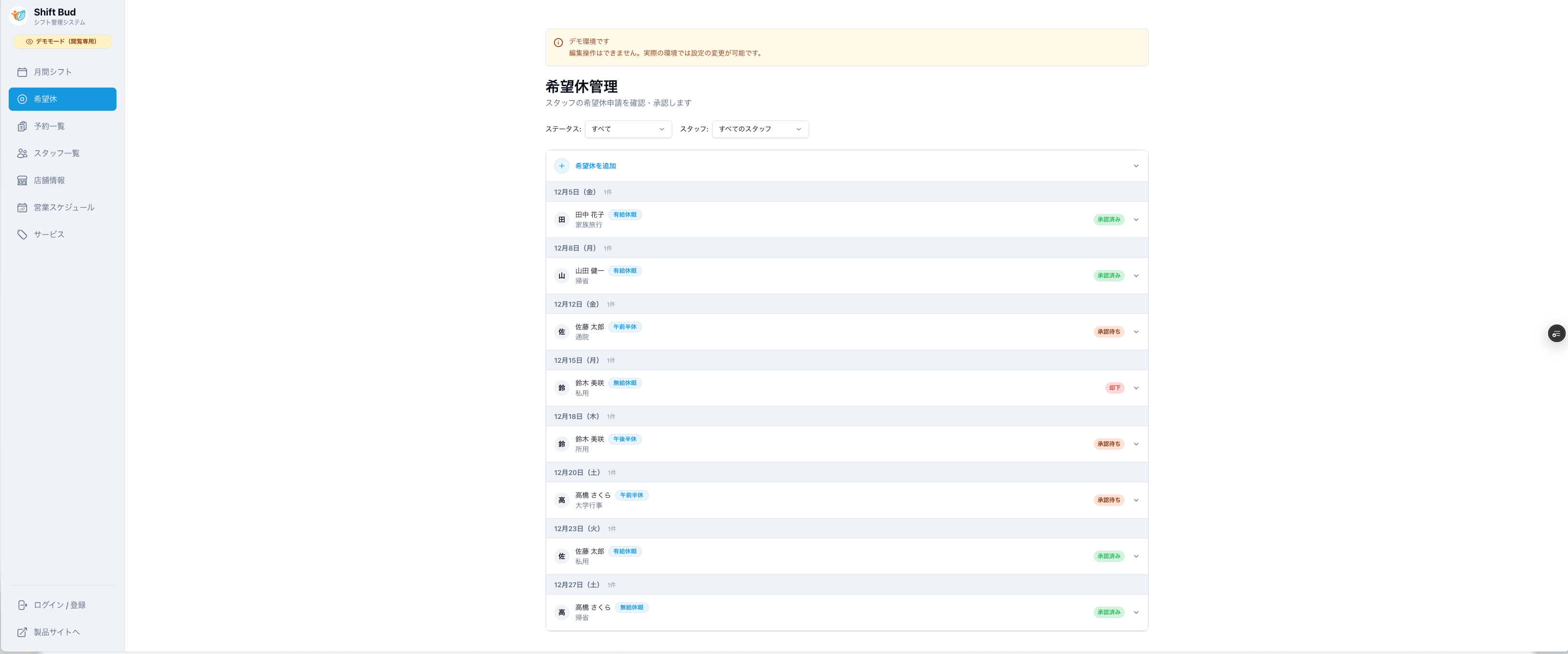Open the ステータス filter dropdown
The width and height of the screenshot is (1568, 654).
click(628, 129)
